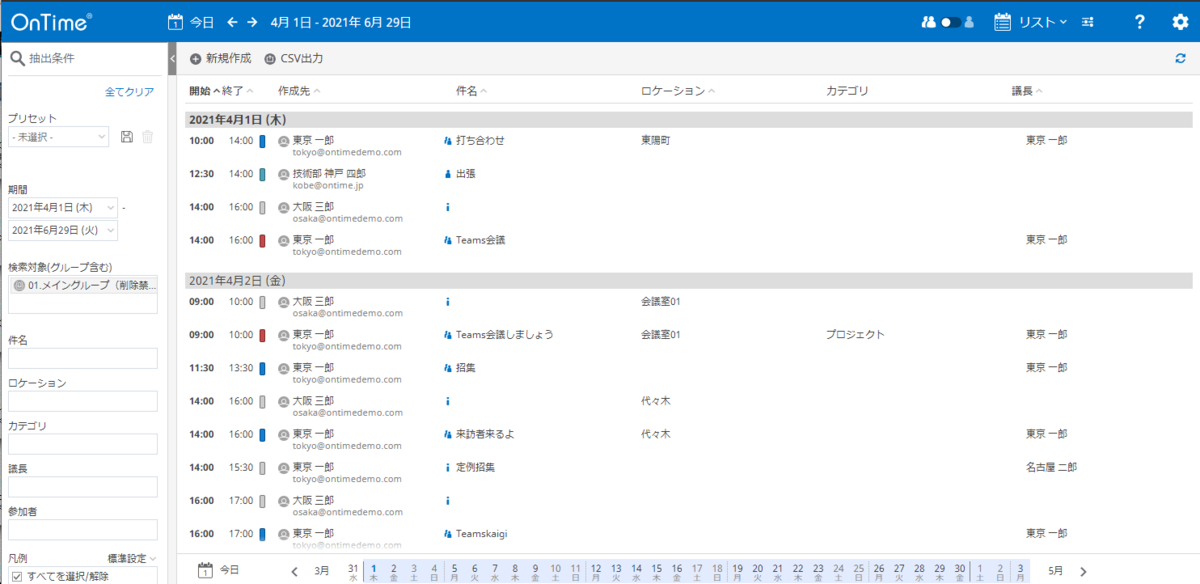Delete the preset using the trash icon

[147, 137]
